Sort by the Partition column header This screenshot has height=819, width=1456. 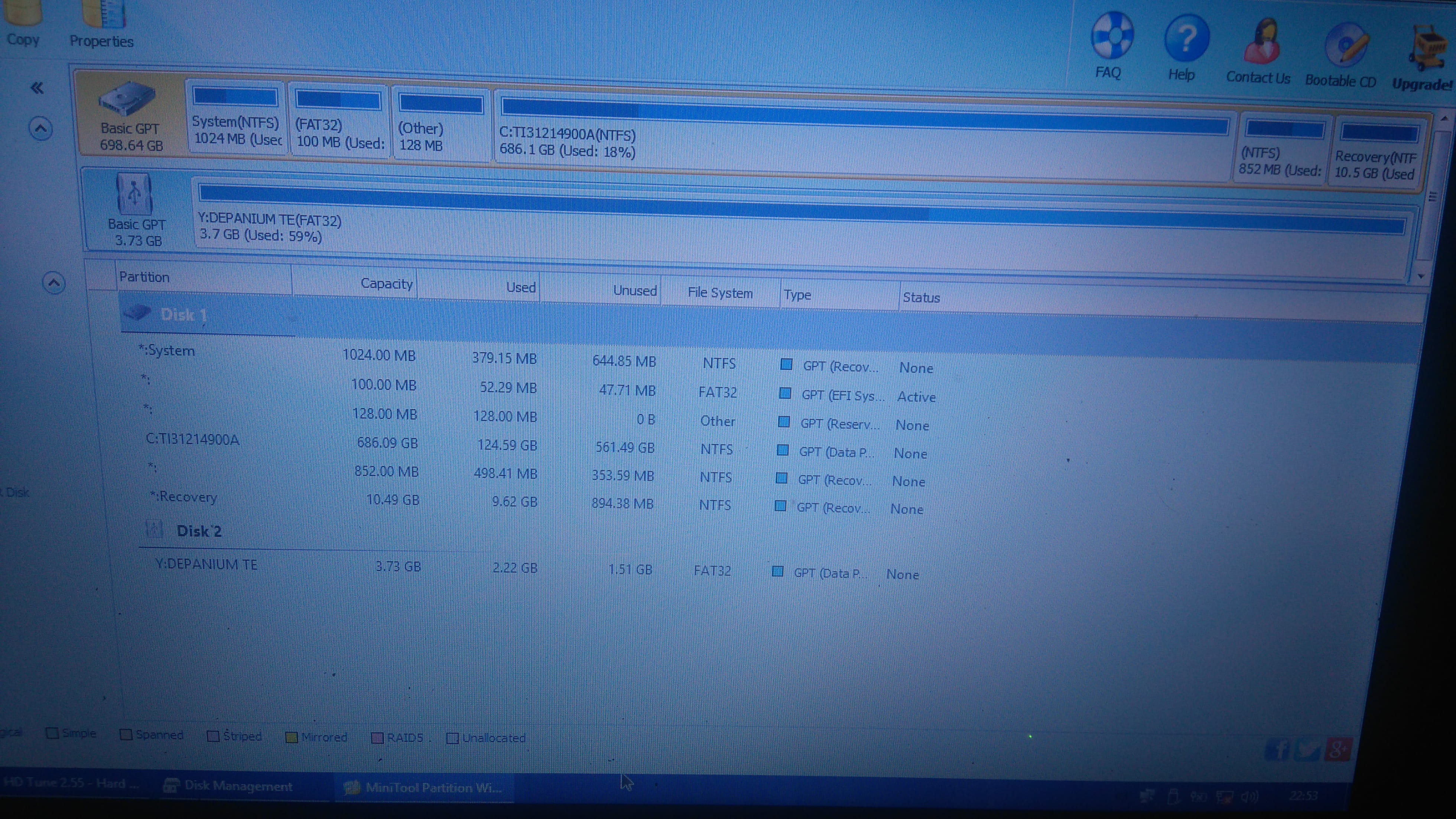coord(204,278)
